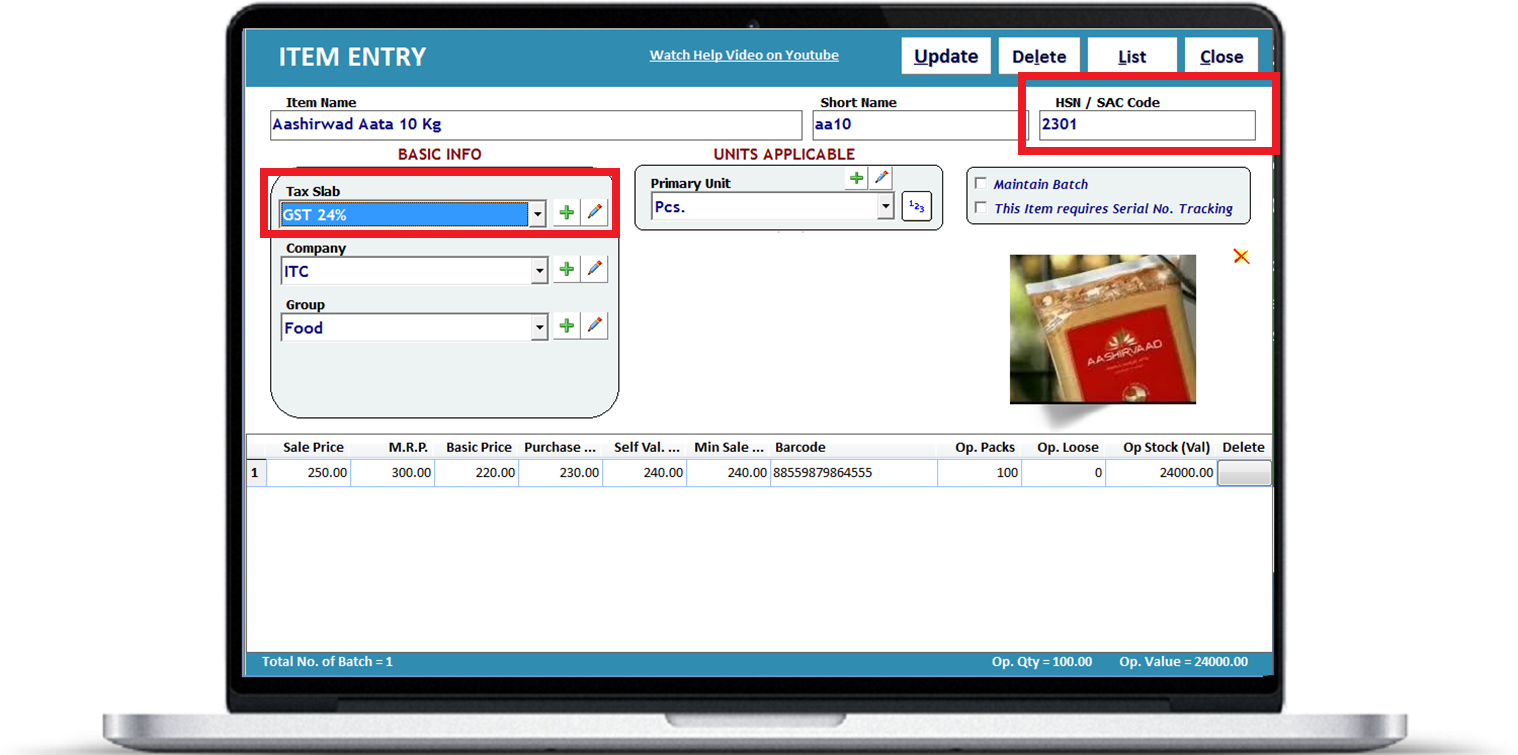
Task: Select Basic Price cell 220.00
Action: (476, 473)
